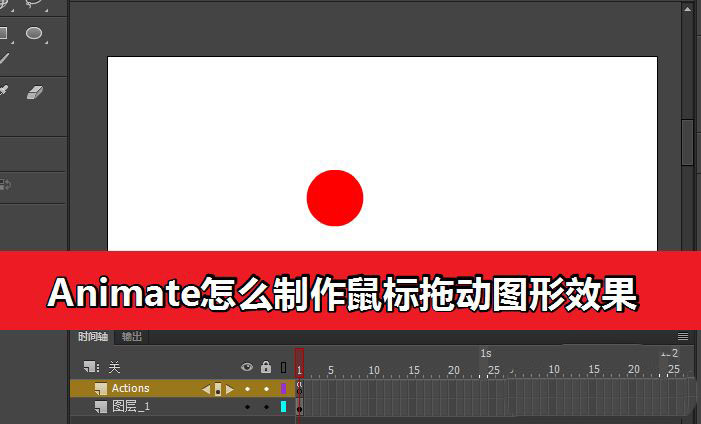Viewport: 701px width, 424px height.
Task: Click the 1s marker on timeline ruler
Action: (x=486, y=353)
